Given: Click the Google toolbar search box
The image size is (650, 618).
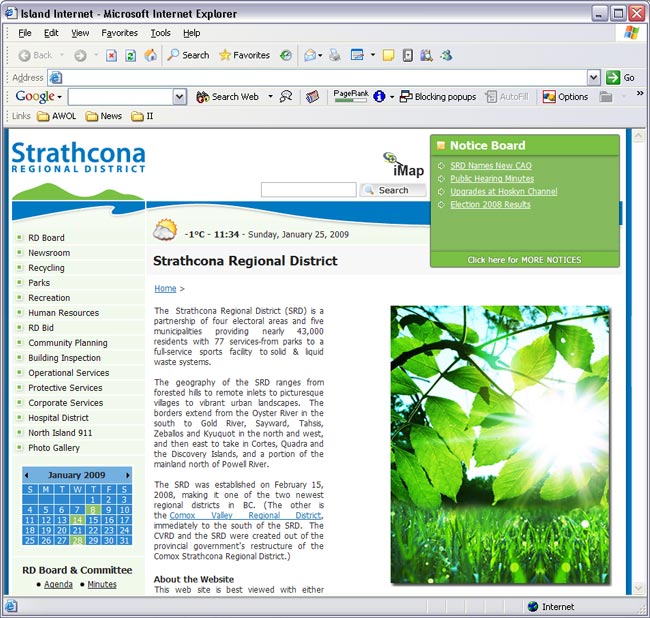Looking at the screenshot, I should click(x=121, y=97).
